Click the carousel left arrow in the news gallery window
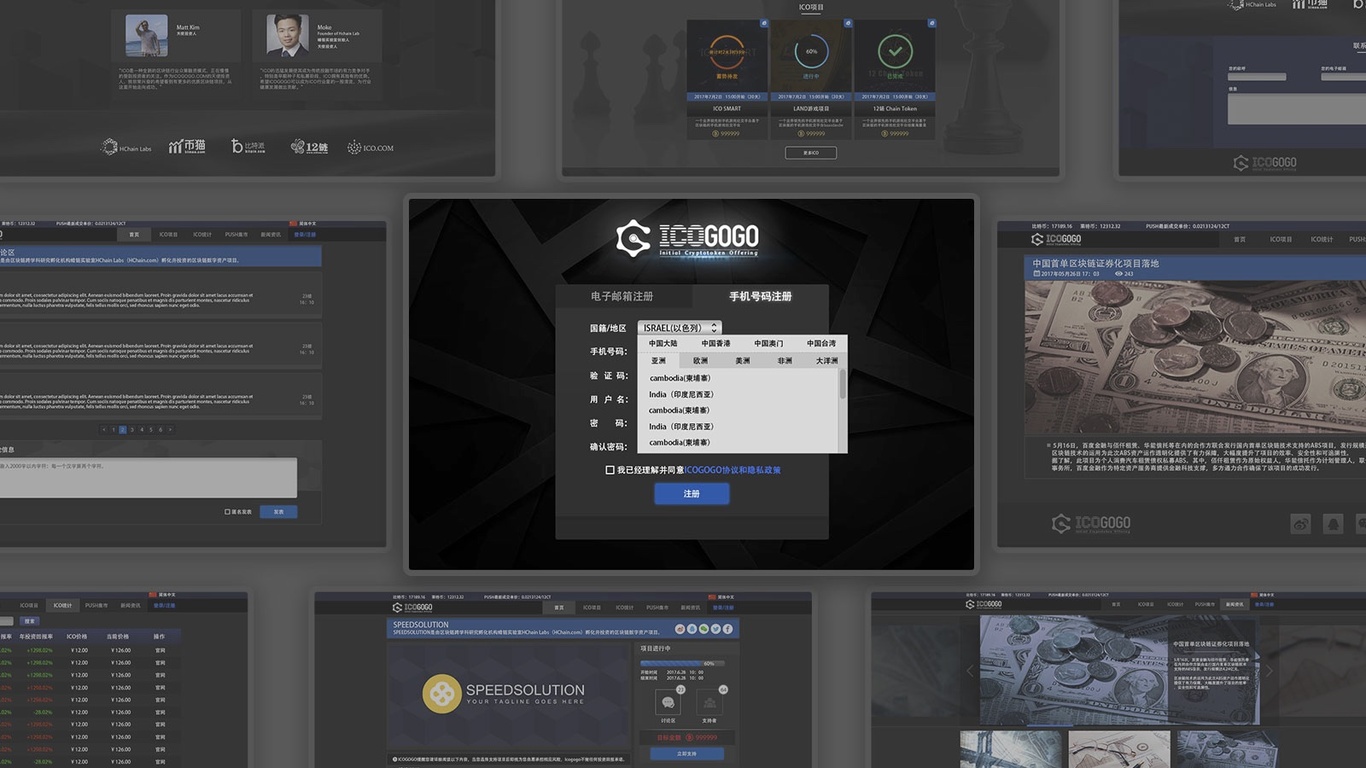The width and height of the screenshot is (1366, 768). 968,671
